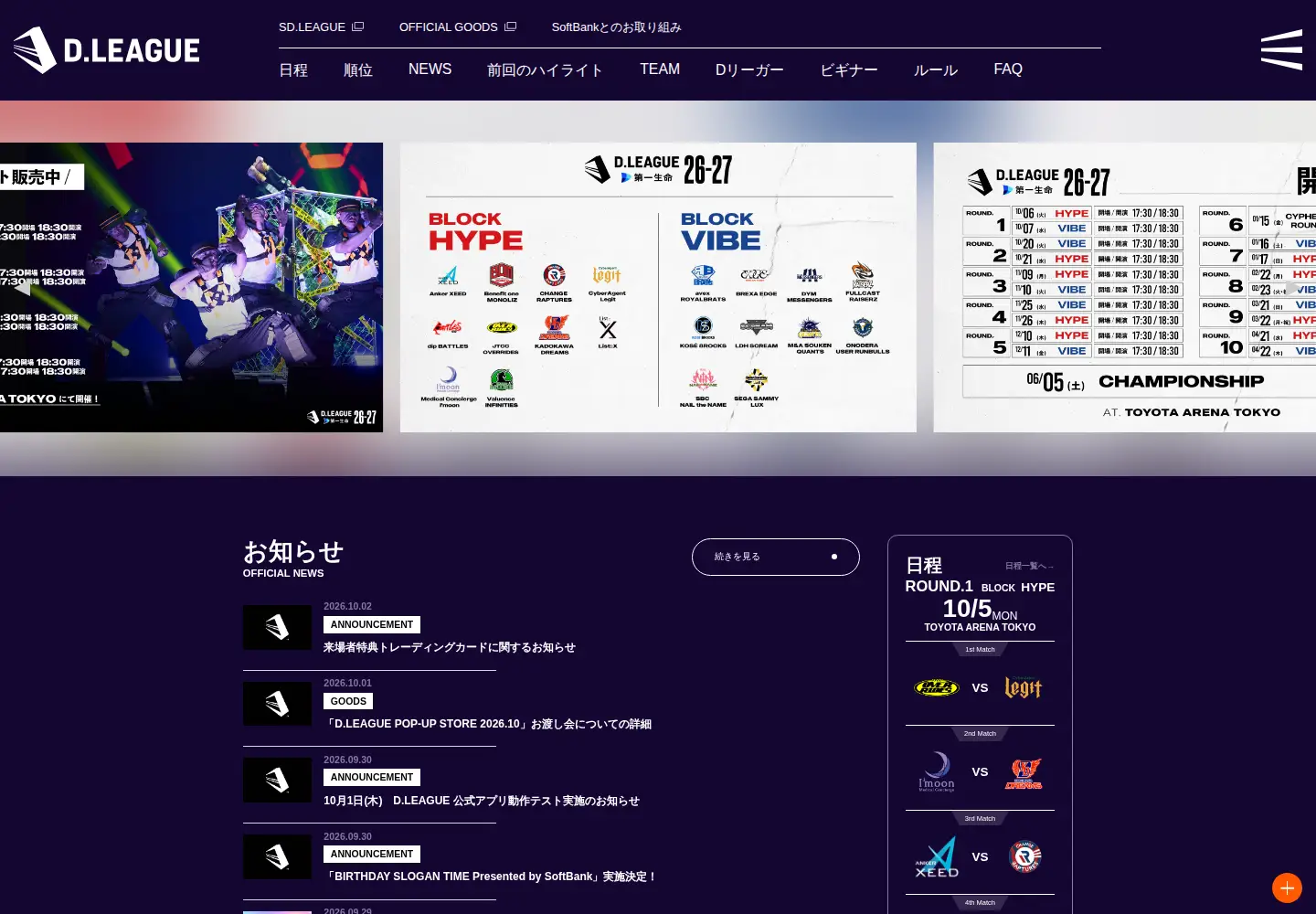Open the Dリーガー menu item
Viewport: 1316px width, 914px height.
(749, 69)
